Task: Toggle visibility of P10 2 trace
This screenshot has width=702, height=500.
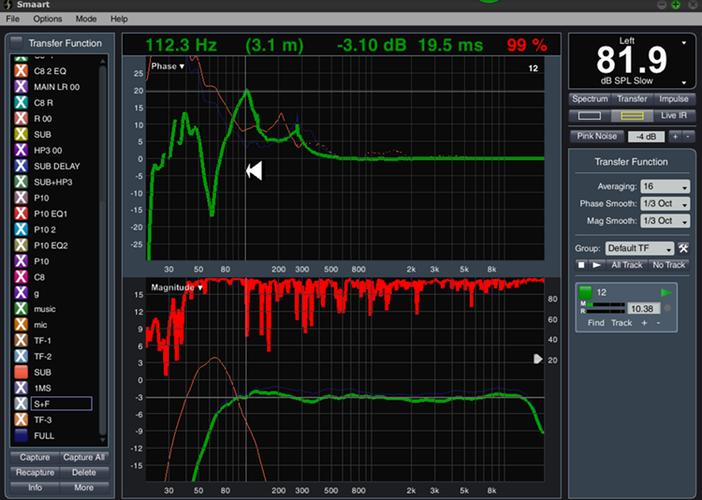Action: click(21, 230)
